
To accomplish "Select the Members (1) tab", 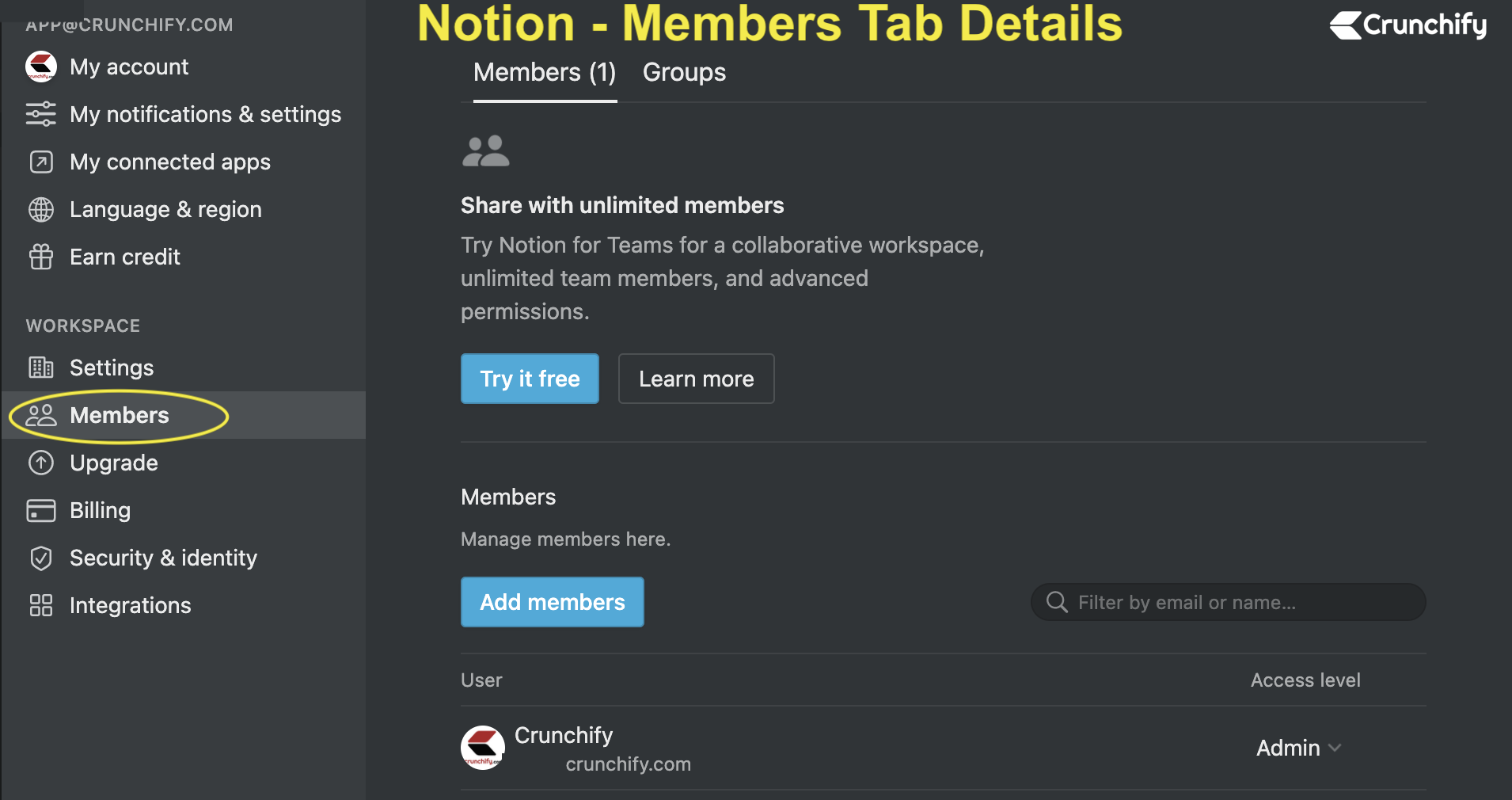I will coord(545,73).
